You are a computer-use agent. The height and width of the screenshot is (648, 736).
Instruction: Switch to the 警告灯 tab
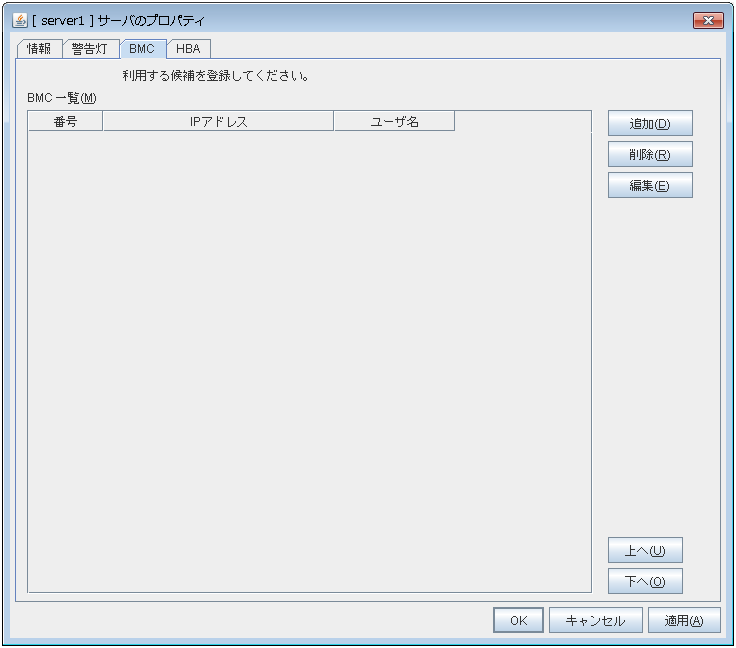90,49
